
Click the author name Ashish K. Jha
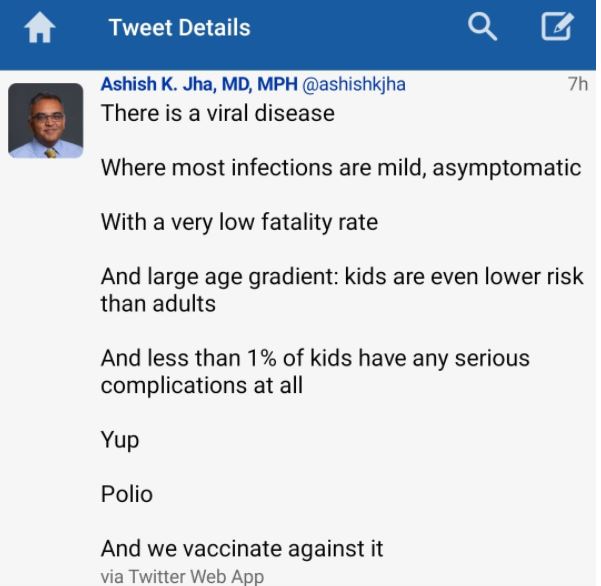[x=198, y=84]
